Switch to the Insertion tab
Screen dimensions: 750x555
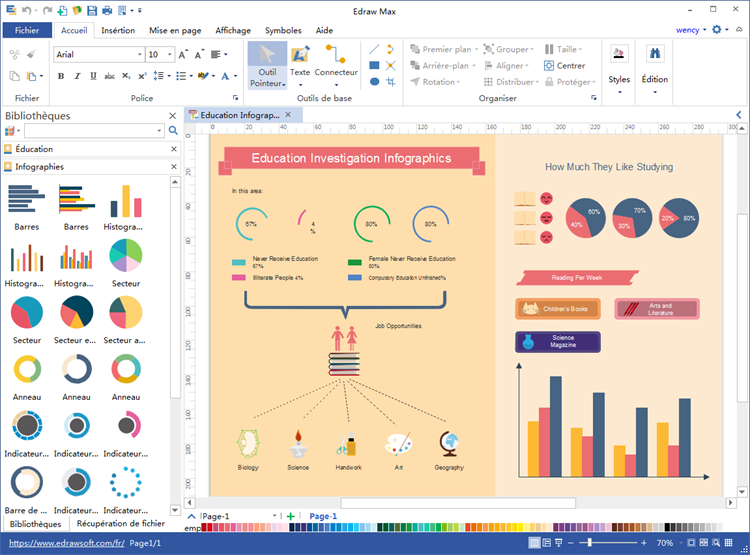[x=118, y=30]
